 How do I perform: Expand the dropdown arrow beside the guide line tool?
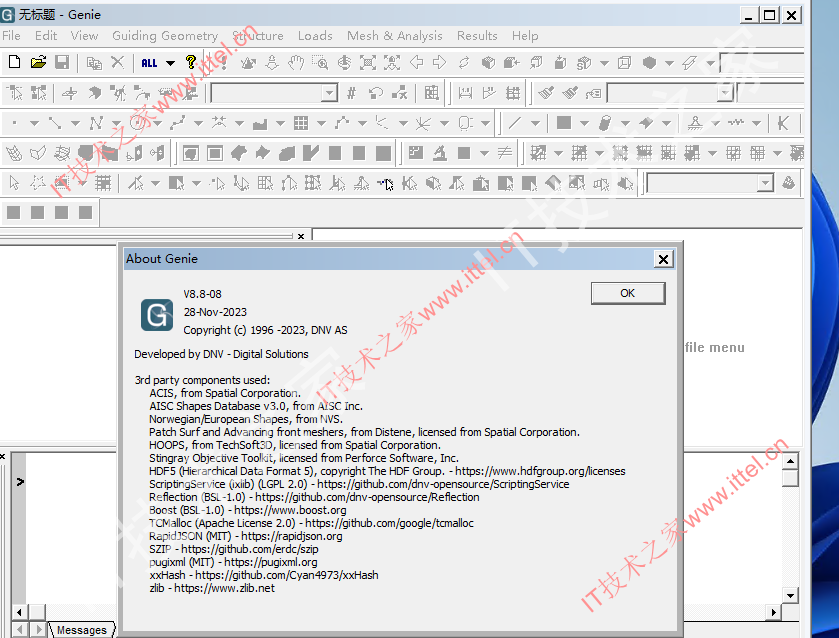click(75, 123)
